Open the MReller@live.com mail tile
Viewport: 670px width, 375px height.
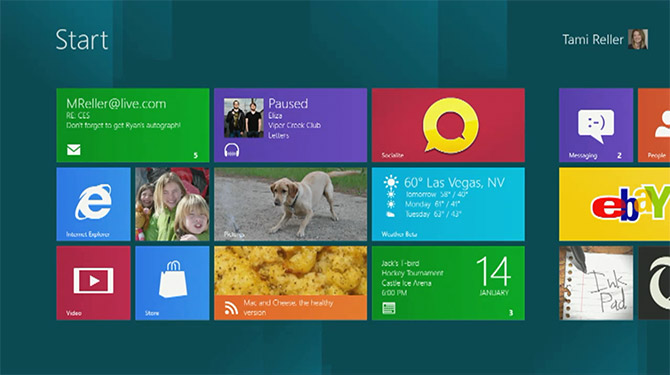point(133,125)
